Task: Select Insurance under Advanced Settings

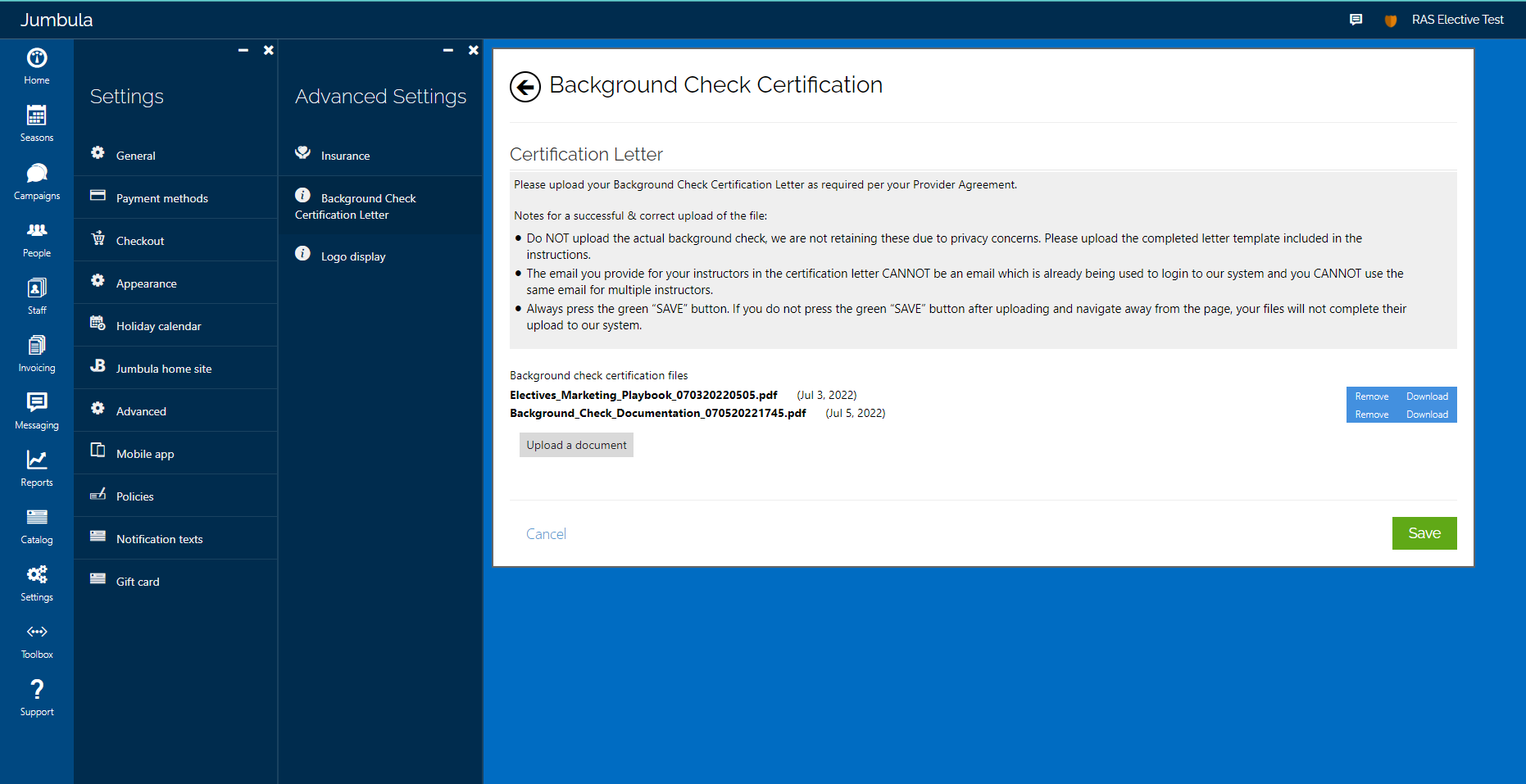Action: click(345, 156)
